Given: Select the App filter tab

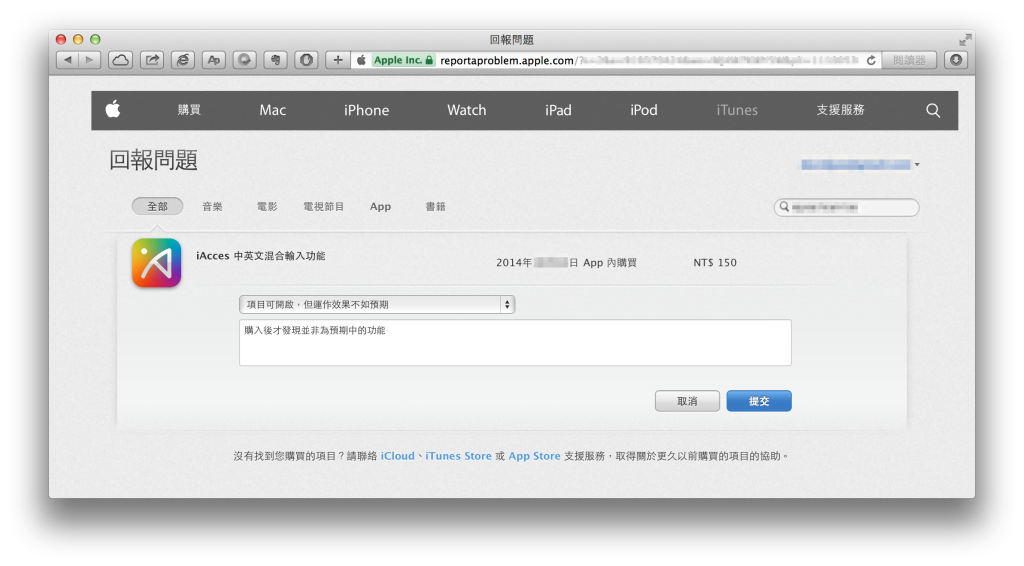Looking at the screenshot, I should pos(380,206).
